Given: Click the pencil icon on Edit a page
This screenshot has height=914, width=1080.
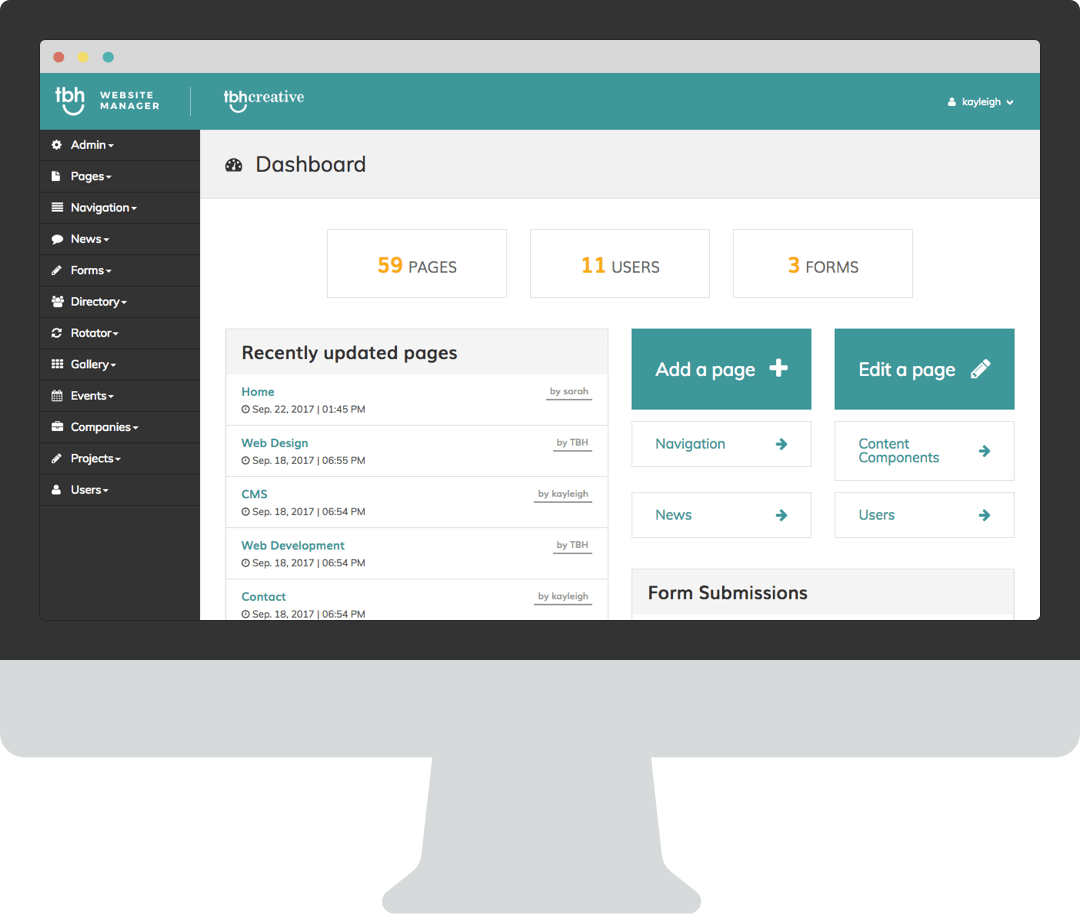Looking at the screenshot, I should coord(980,369).
